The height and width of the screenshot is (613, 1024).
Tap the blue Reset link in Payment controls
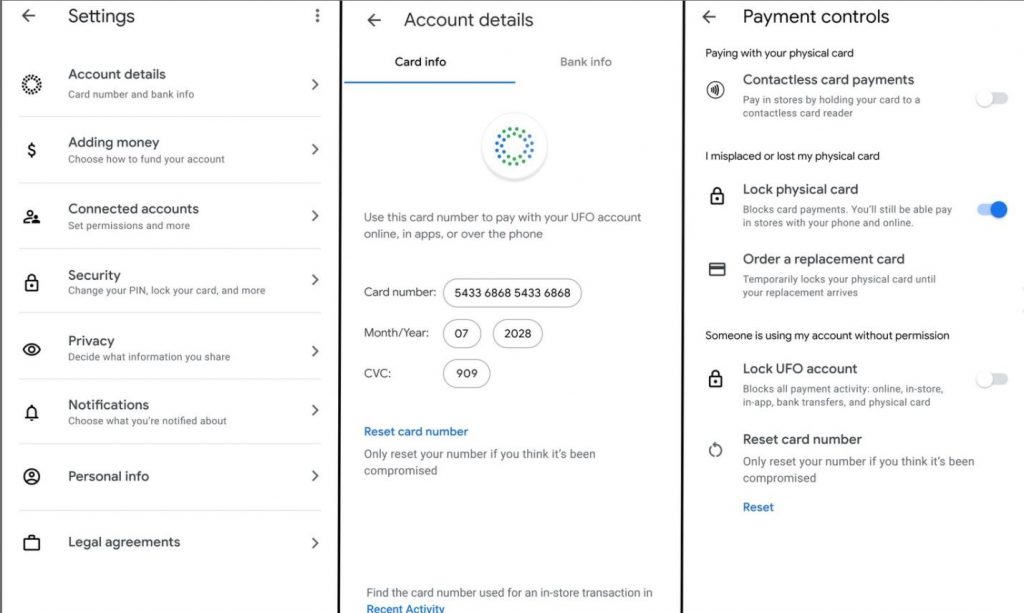758,507
